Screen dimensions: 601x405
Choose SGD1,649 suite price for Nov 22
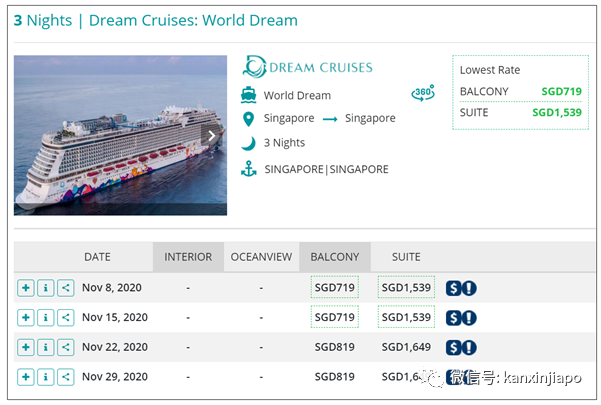406,347
